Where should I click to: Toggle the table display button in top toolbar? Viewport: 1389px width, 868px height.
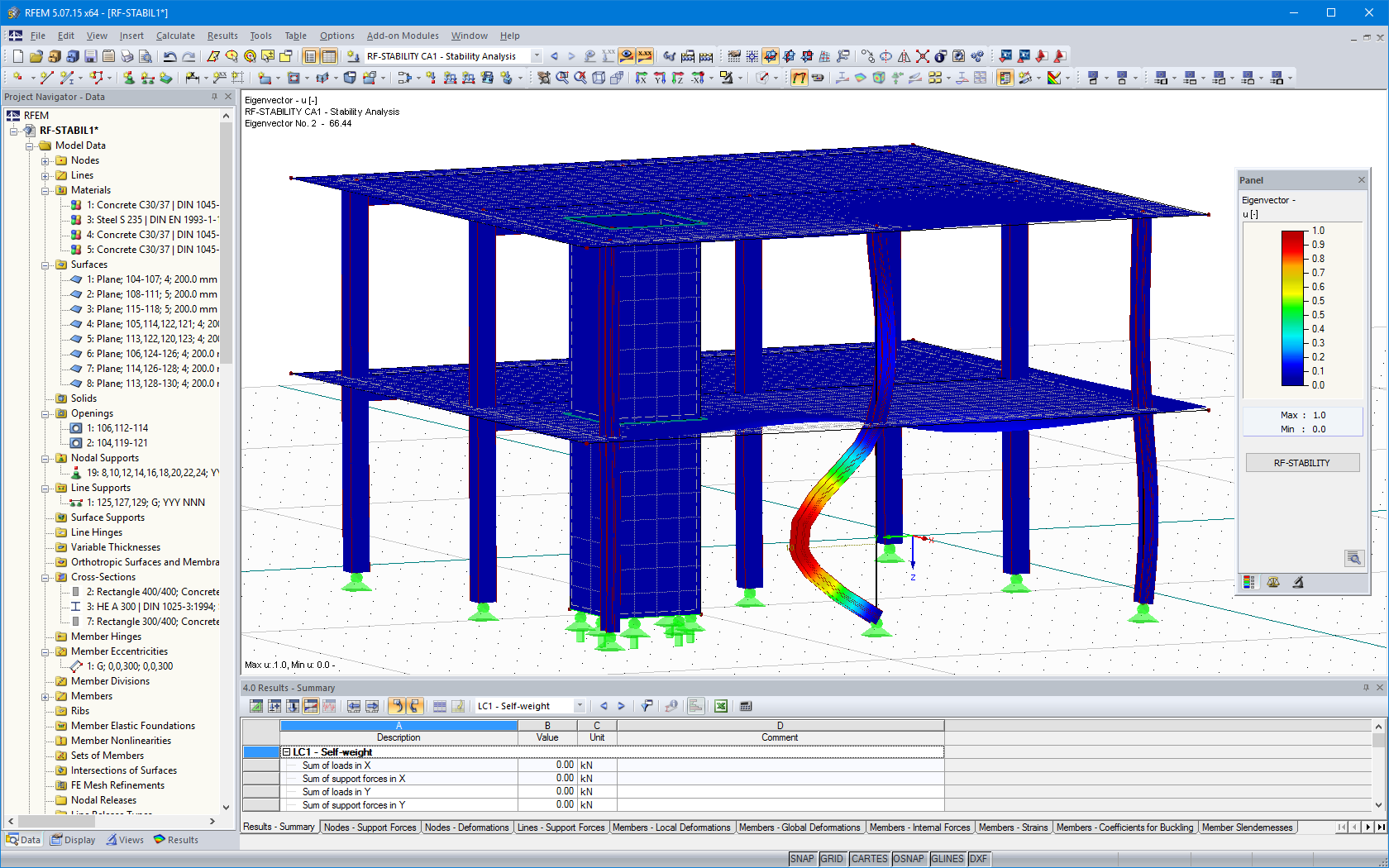[x=328, y=56]
